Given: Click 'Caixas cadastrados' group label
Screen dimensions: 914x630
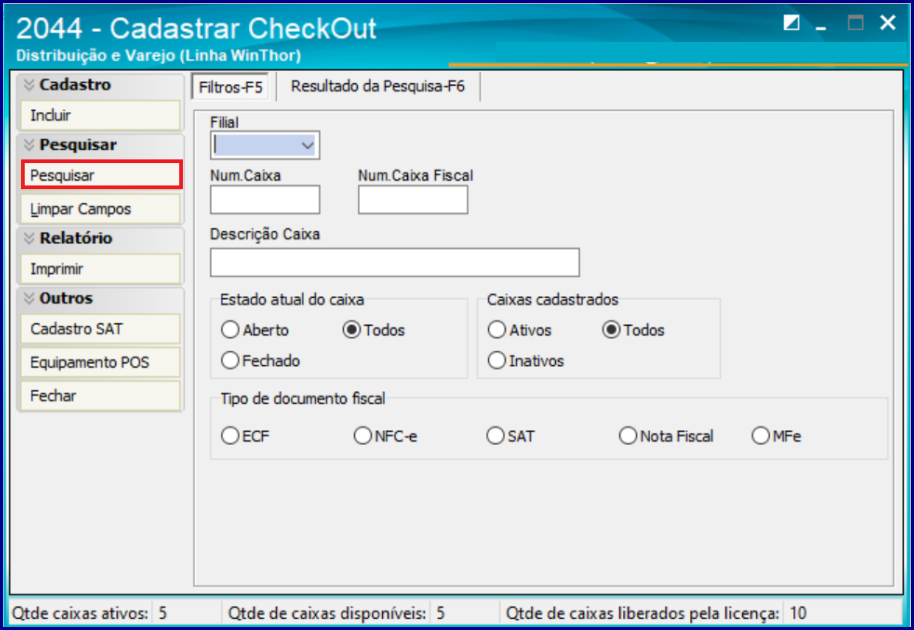Looking at the screenshot, I should [x=553, y=300].
